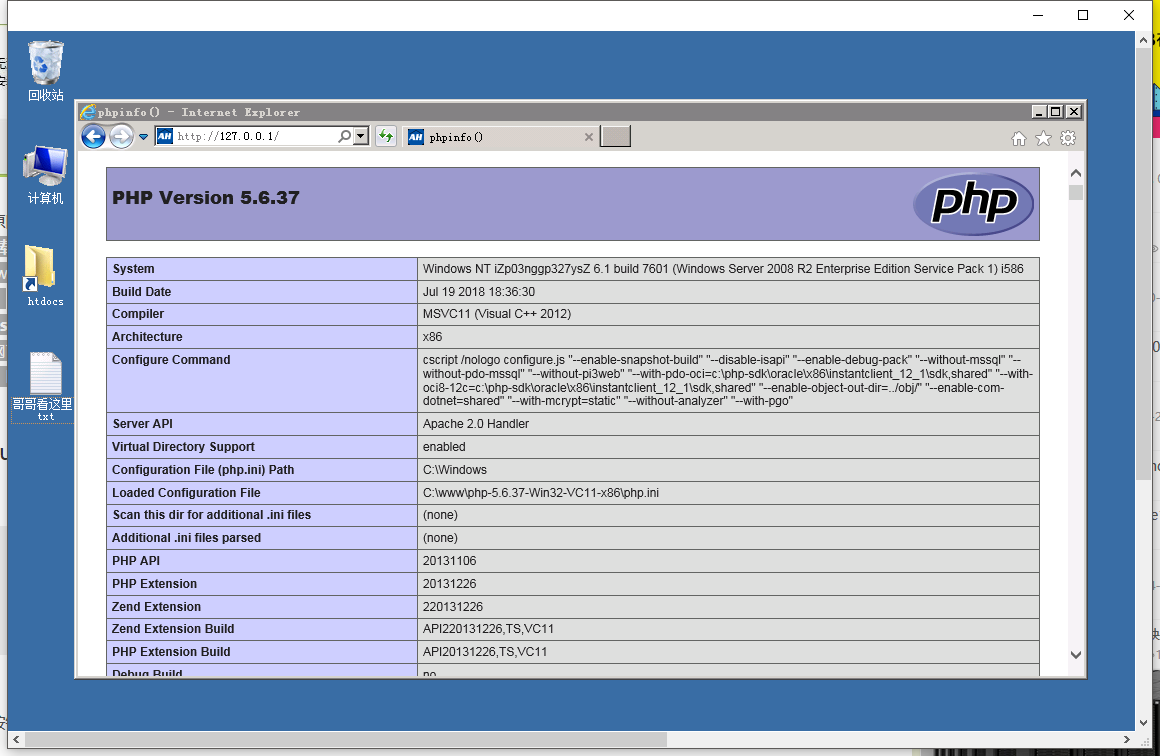Click the IE vertical scrollbar thumb
1160x756 pixels.
click(1076, 192)
